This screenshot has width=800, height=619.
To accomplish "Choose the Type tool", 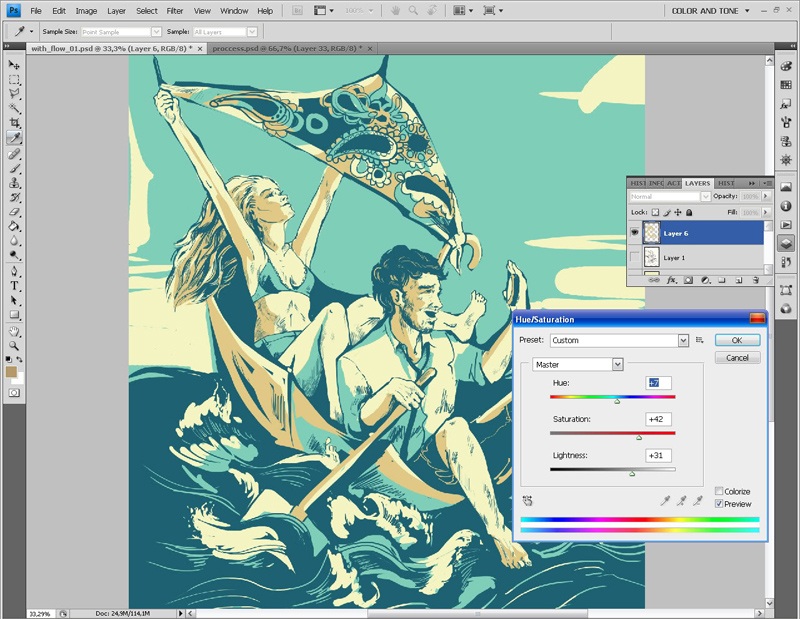I will pyautogui.click(x=14, y=285).
